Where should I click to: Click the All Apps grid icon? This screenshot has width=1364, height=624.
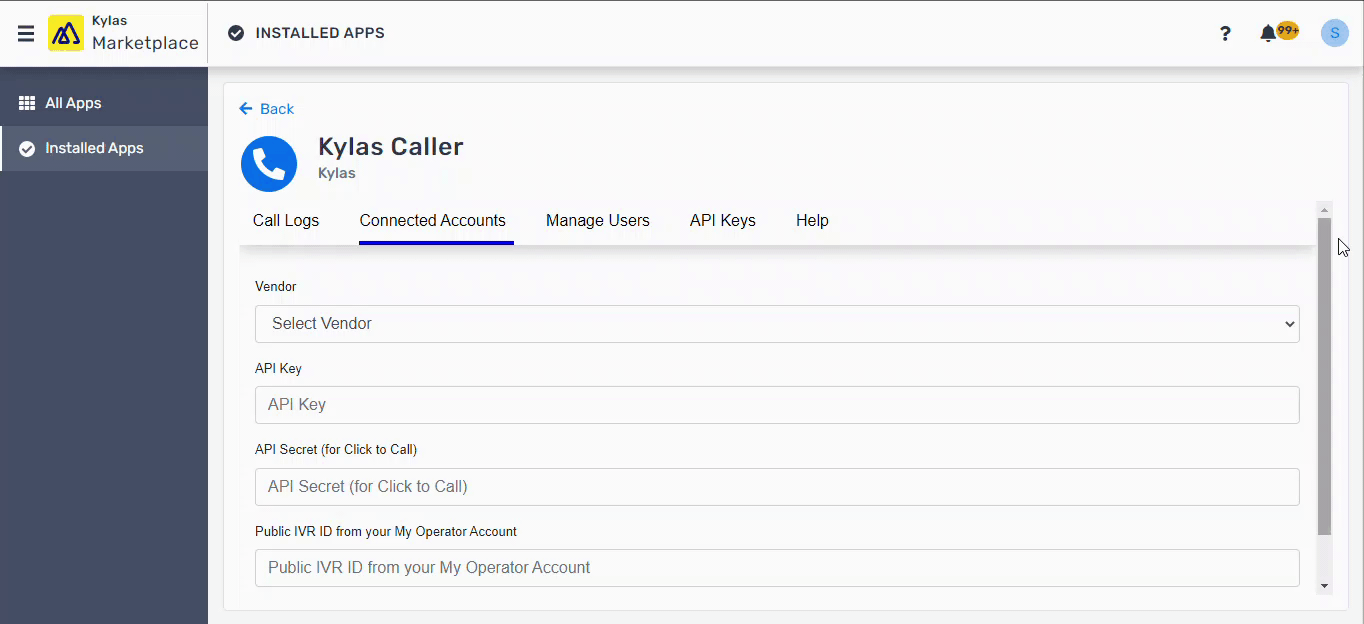27,103
